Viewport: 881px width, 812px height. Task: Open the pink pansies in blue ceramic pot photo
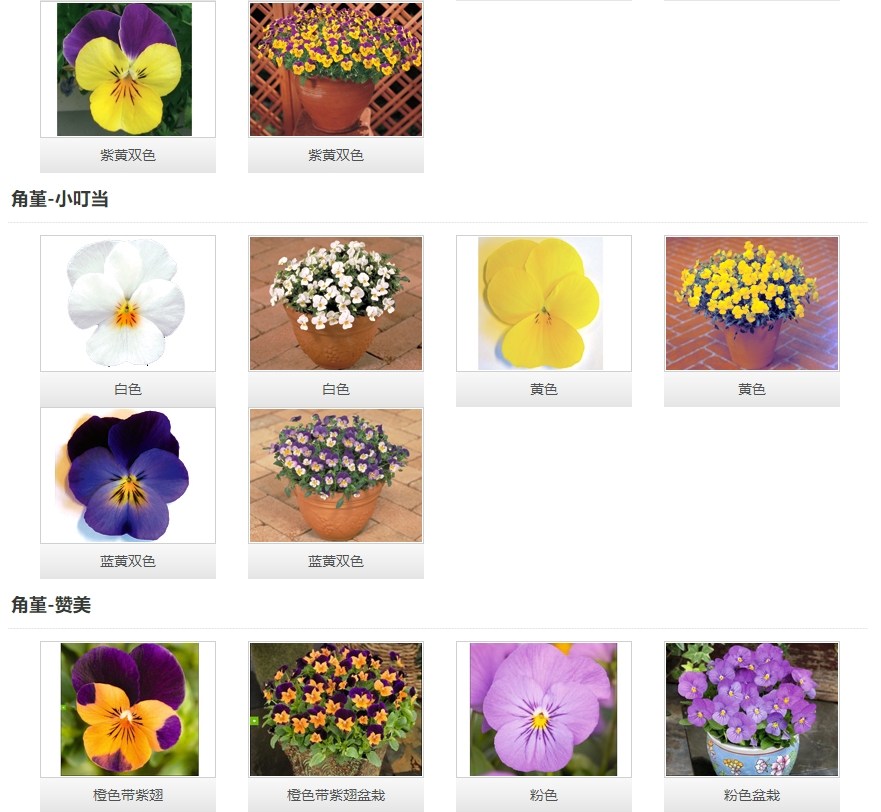(751, 709)
